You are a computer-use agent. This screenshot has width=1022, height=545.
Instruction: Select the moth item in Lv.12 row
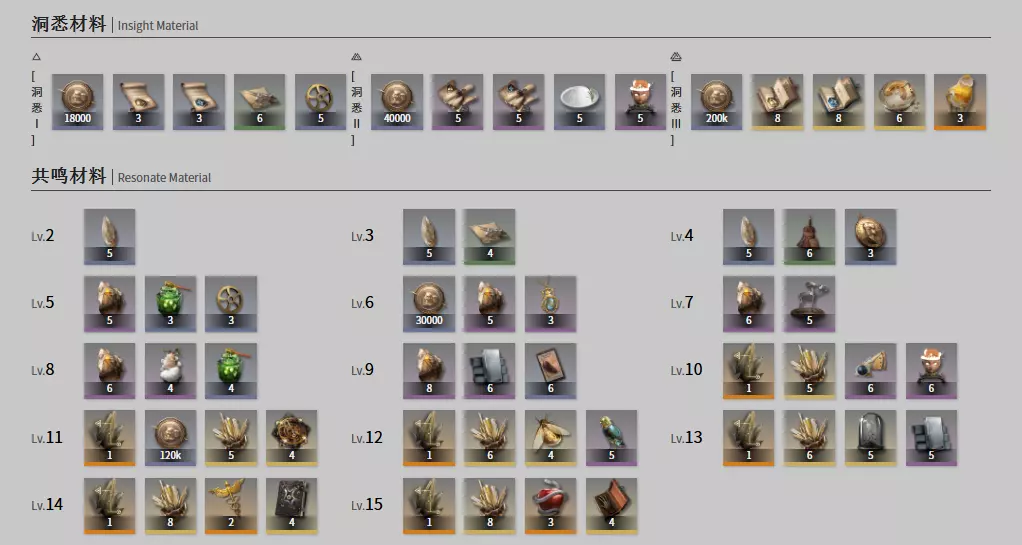pos(550,438)
